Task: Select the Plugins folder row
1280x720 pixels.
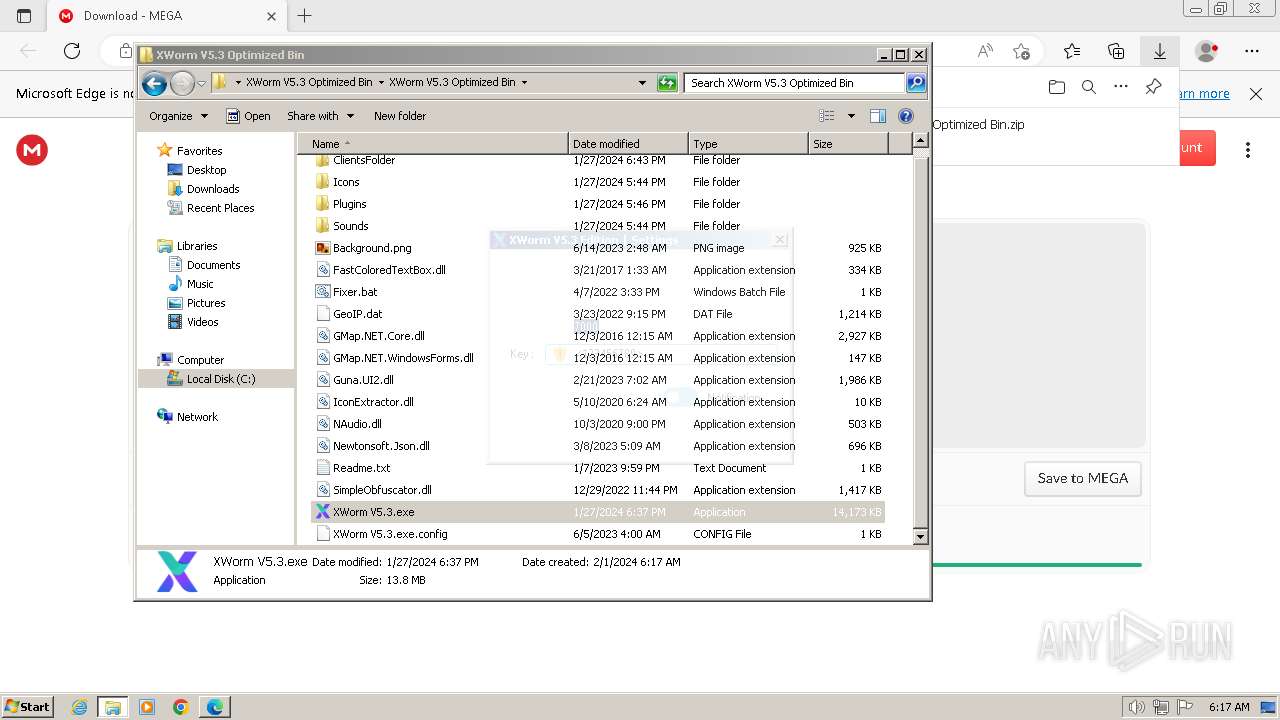Action: click(x=598, y=204)
